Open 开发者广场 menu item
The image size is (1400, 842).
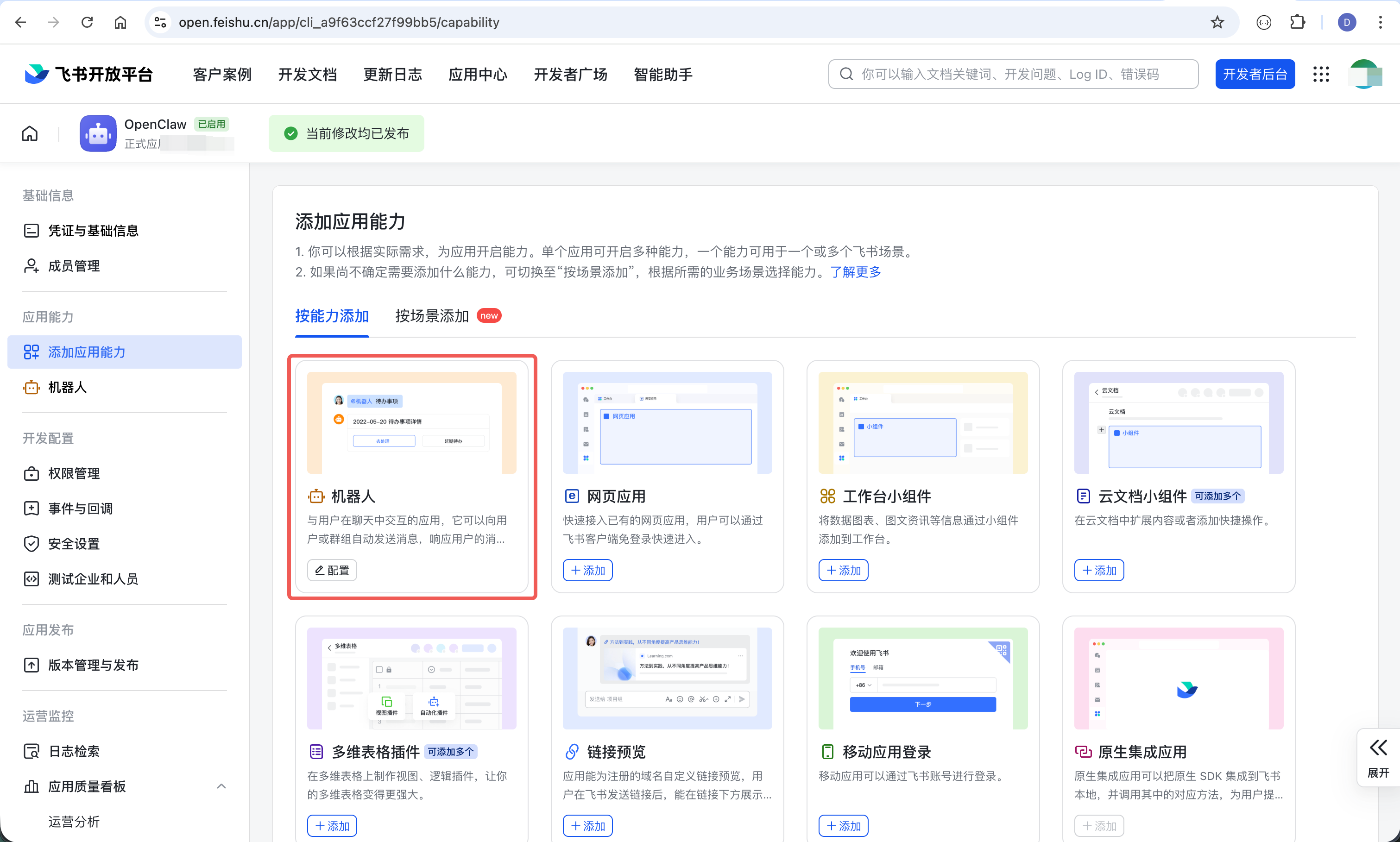pyautogui.click(x=570, y=74)
